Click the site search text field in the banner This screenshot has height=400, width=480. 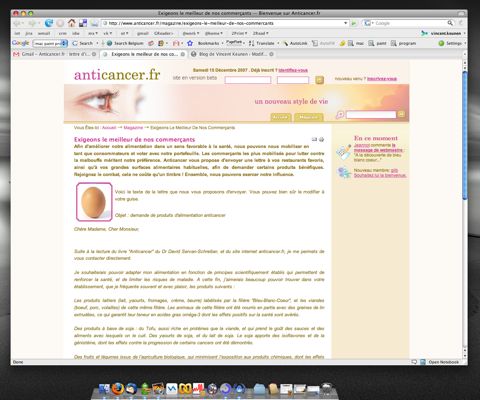coord(371,115)
